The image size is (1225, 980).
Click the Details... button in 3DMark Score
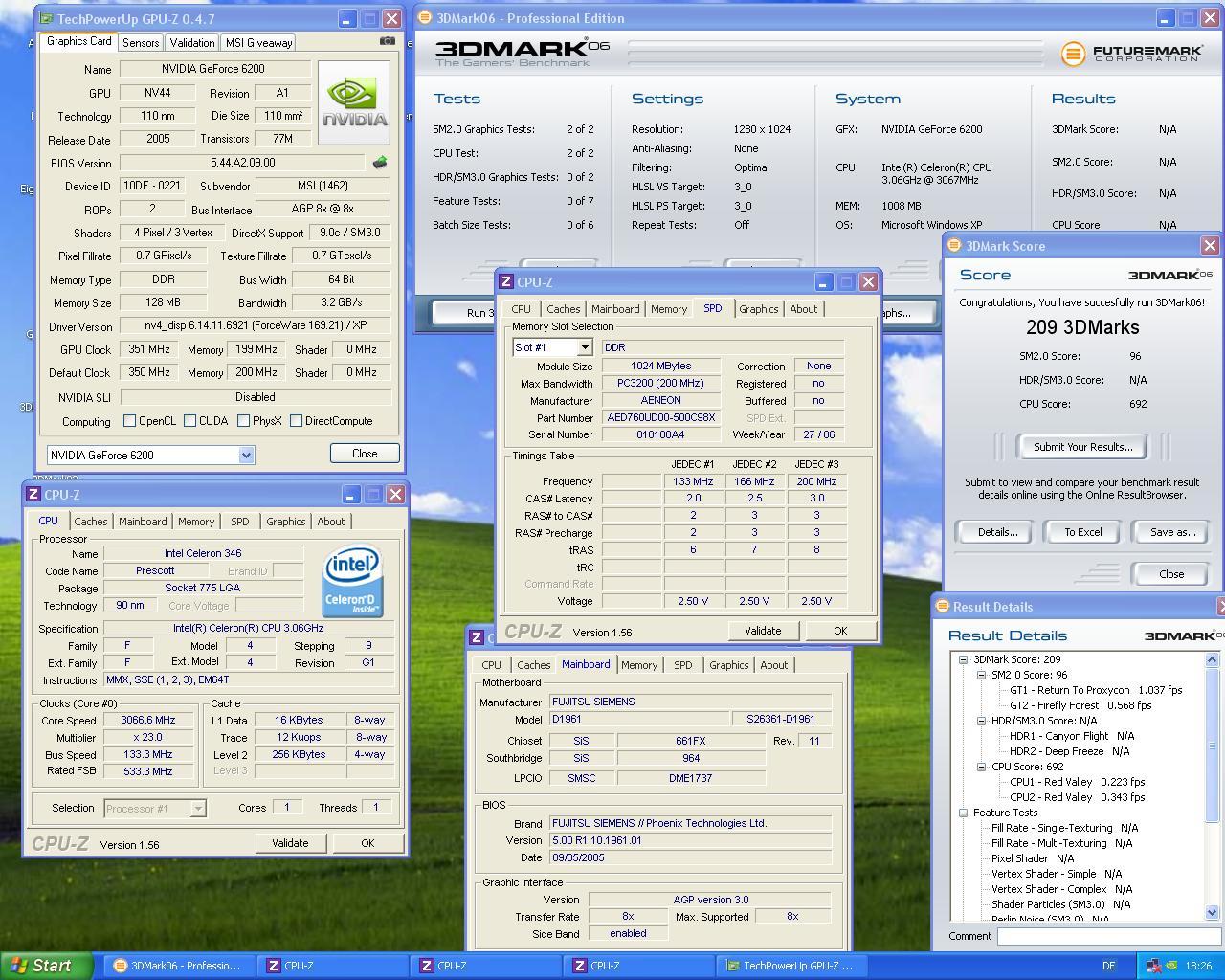(997, 532)
